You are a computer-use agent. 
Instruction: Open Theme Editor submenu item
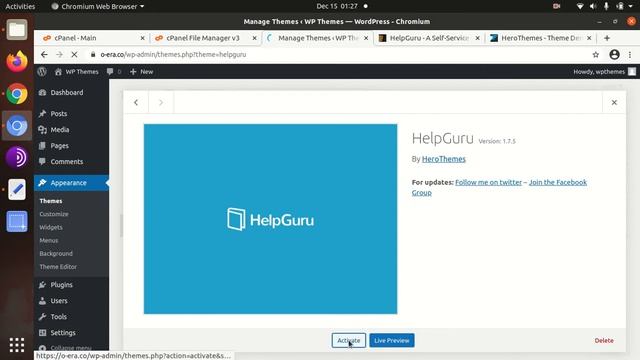(x=58, y=267)
